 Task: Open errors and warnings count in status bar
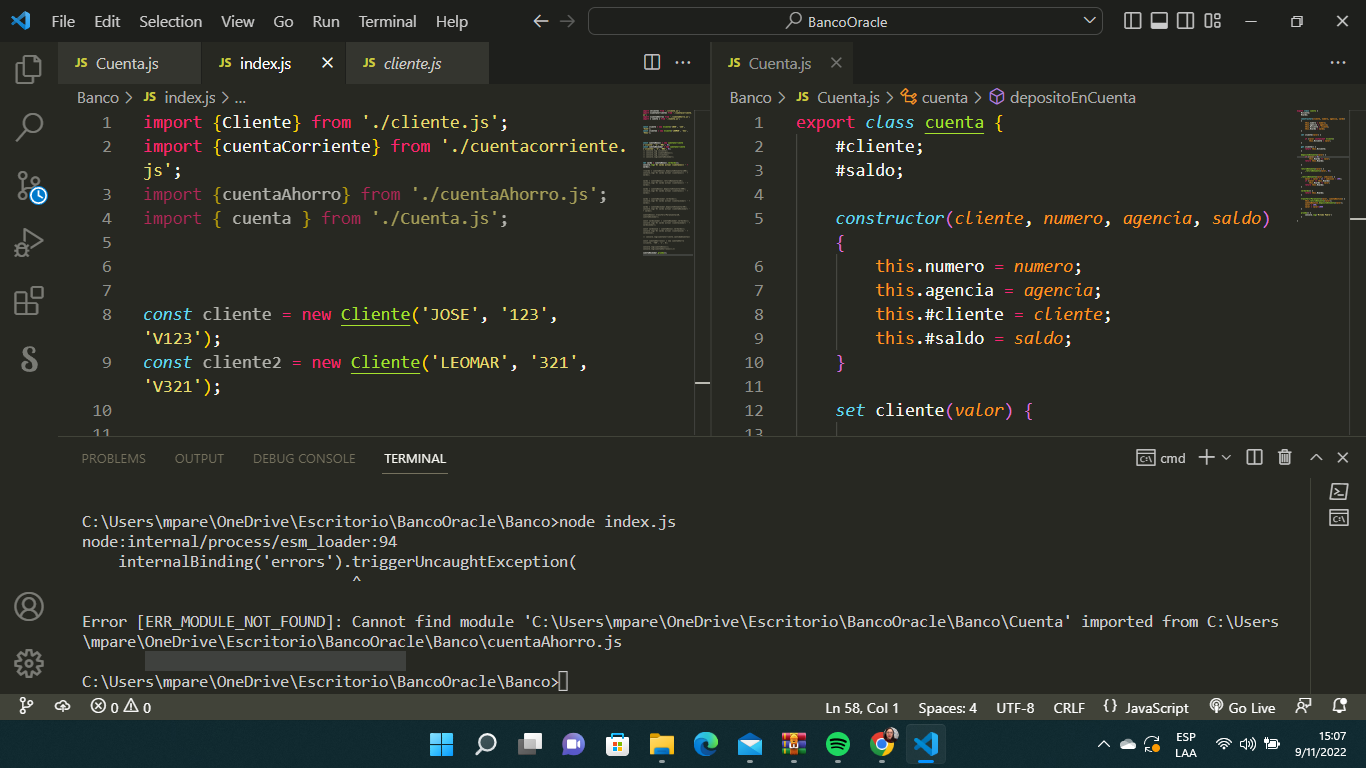pyautogui.click(x=120, y=707)
